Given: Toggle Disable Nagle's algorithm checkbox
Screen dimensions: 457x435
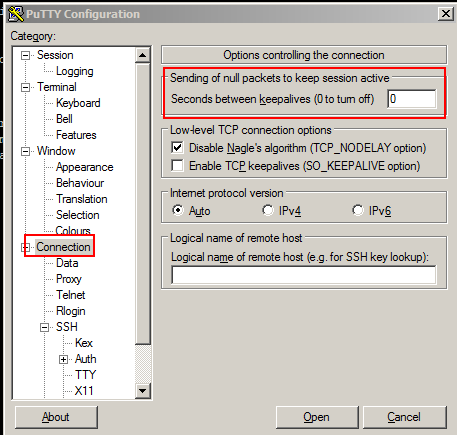Looking at the screenshot, I should [x=177, y=147].
